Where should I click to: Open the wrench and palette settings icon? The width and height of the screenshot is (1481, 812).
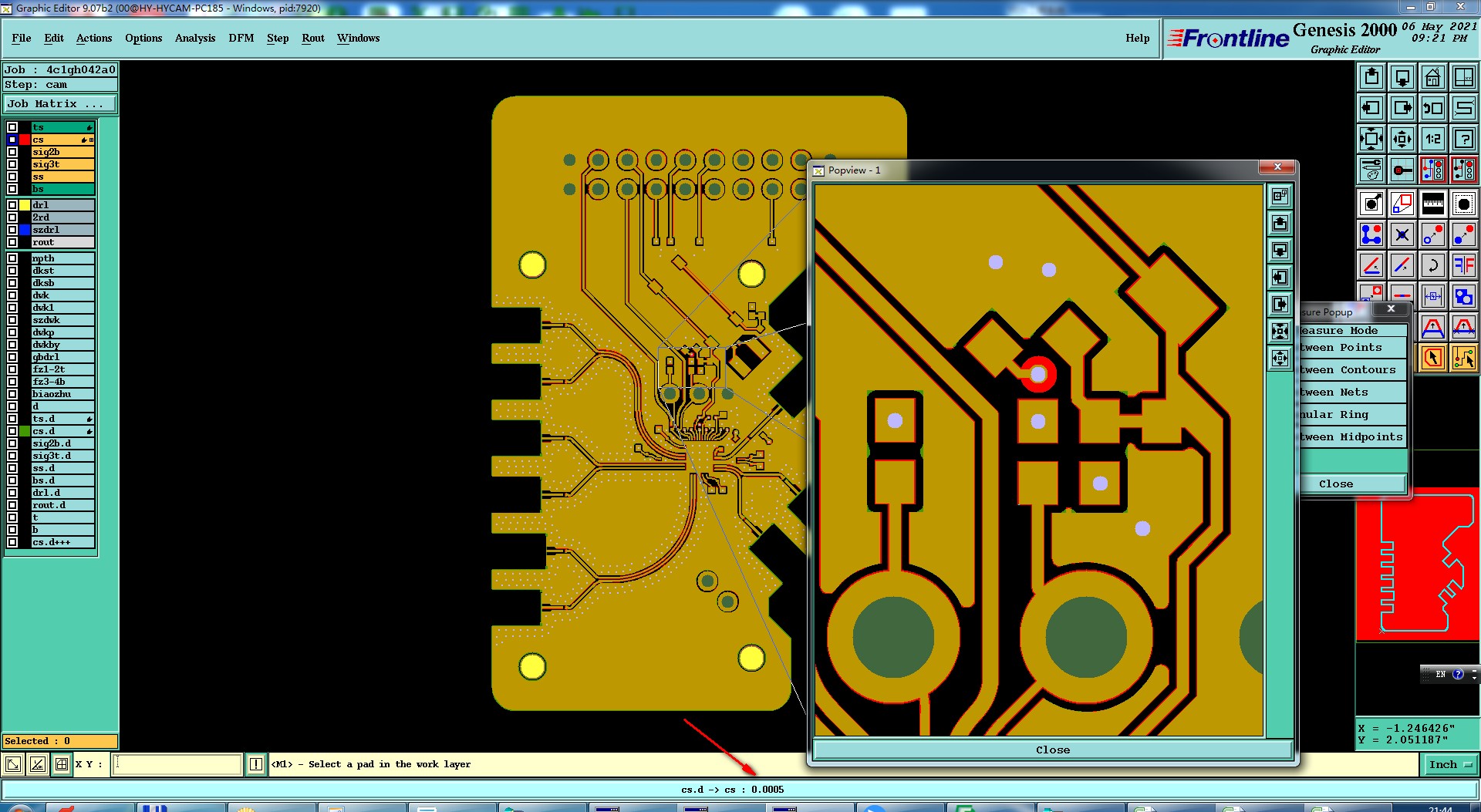pyautogui.click(x=1371, y=169)
